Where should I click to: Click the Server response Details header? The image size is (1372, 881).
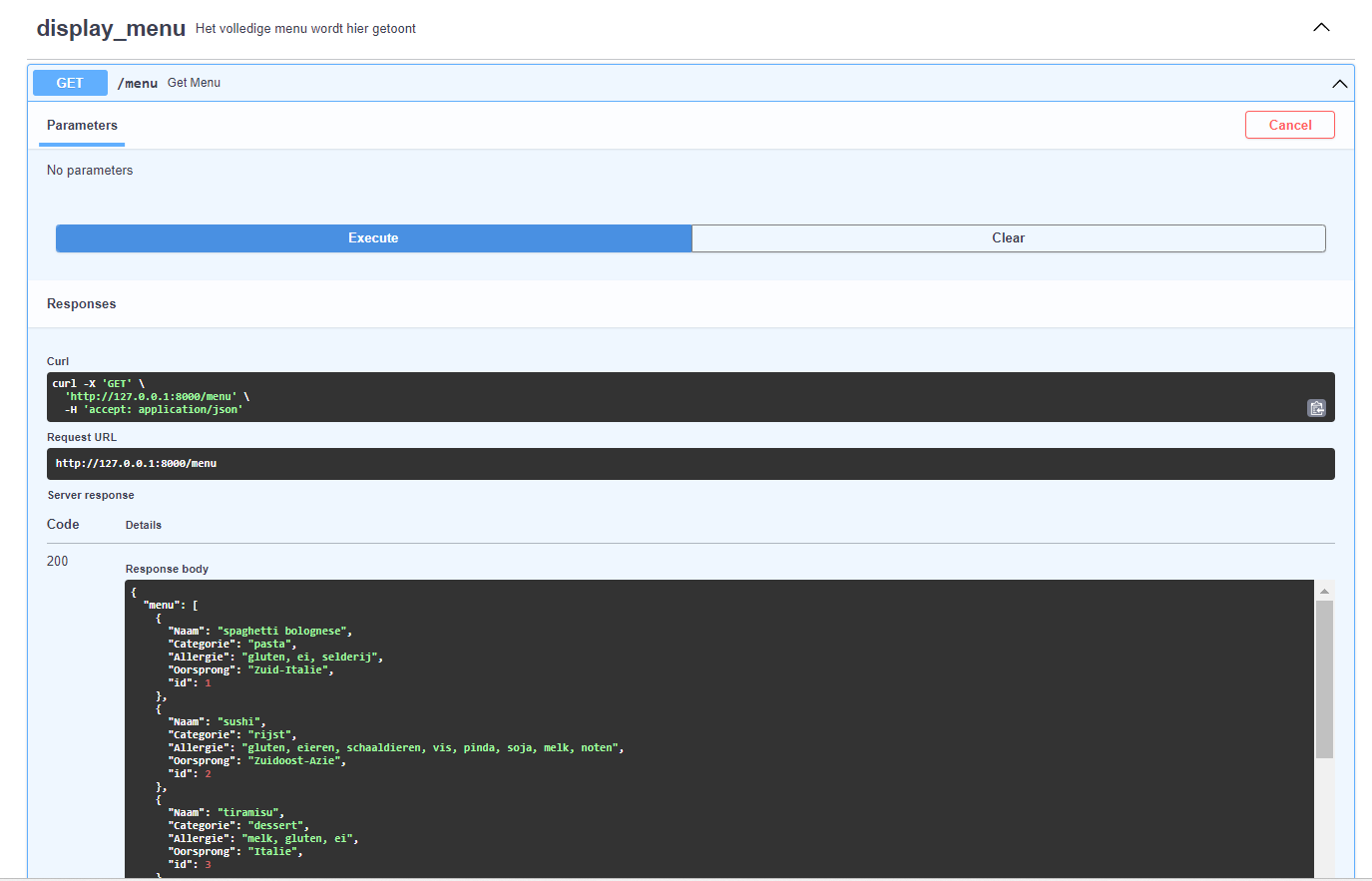coord(144,524)
